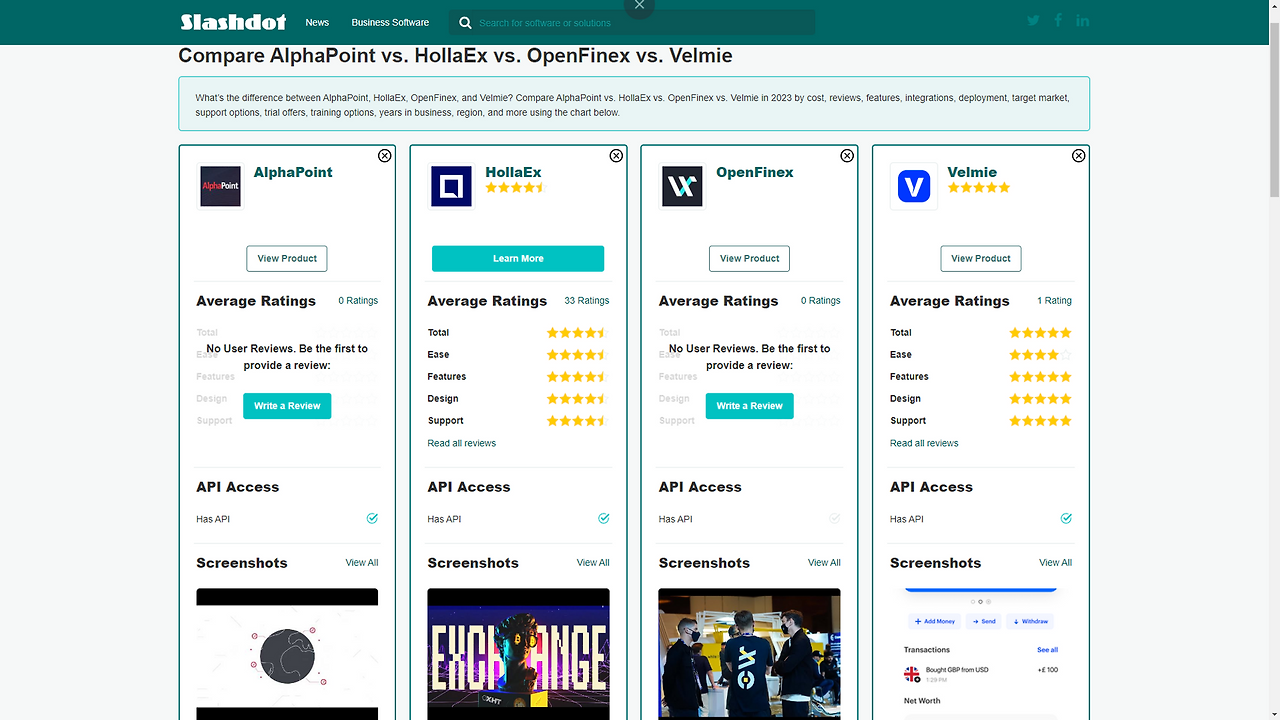Viewport: 1280px width, 720px height.
Task: Open Slashdot's LinkedIn page
Action: point(1083,21)
